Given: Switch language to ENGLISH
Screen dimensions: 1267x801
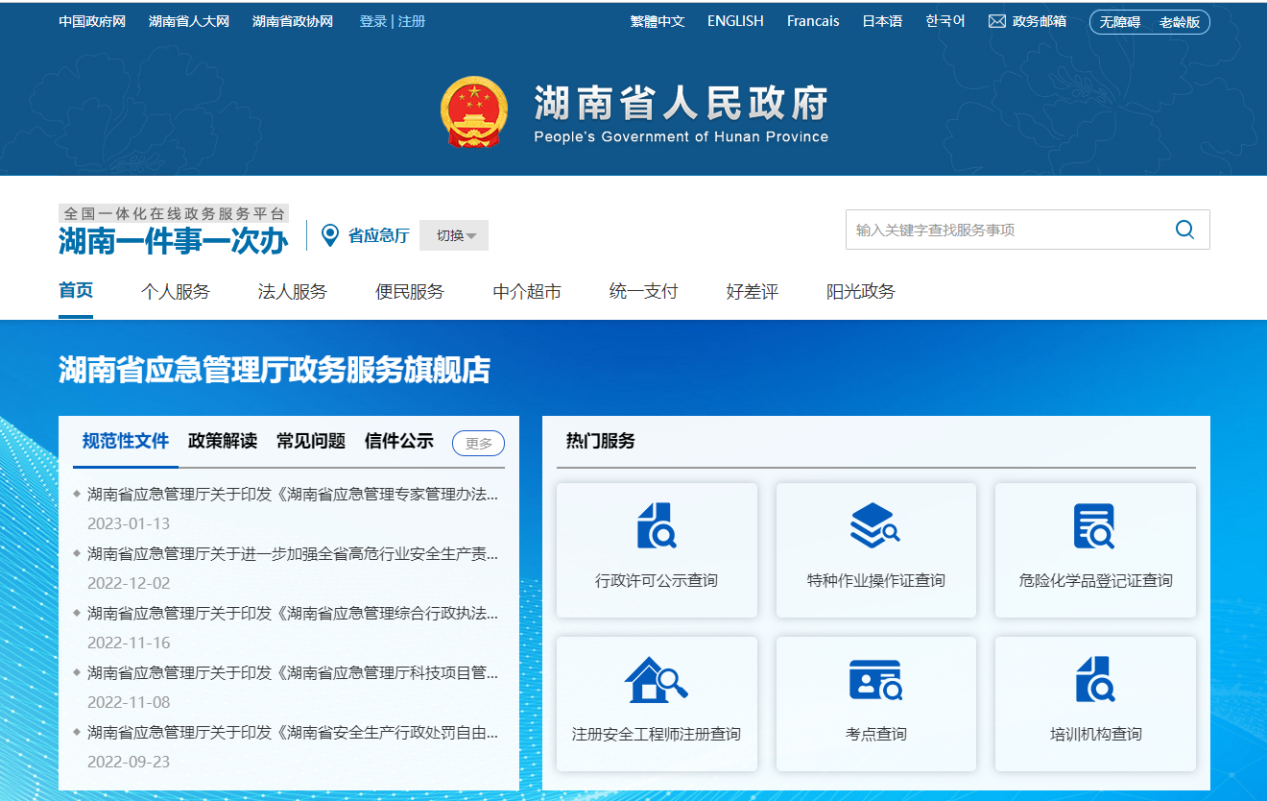Looking at the screenshot, I should click(735, 21).
